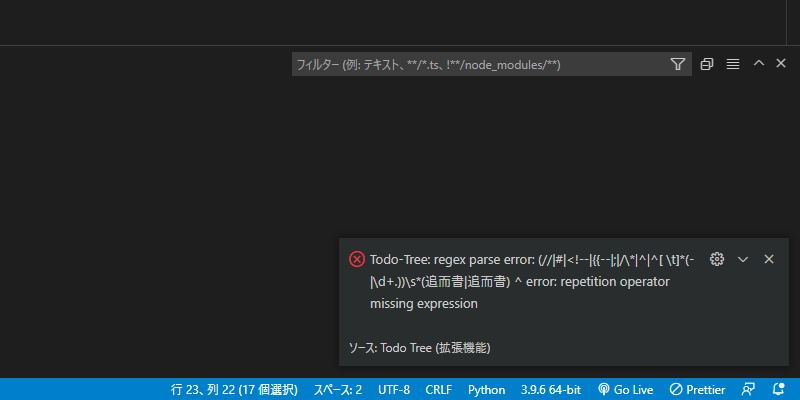Start Go Live server
This screenshot has height=400, width=800.
point(626,390)
